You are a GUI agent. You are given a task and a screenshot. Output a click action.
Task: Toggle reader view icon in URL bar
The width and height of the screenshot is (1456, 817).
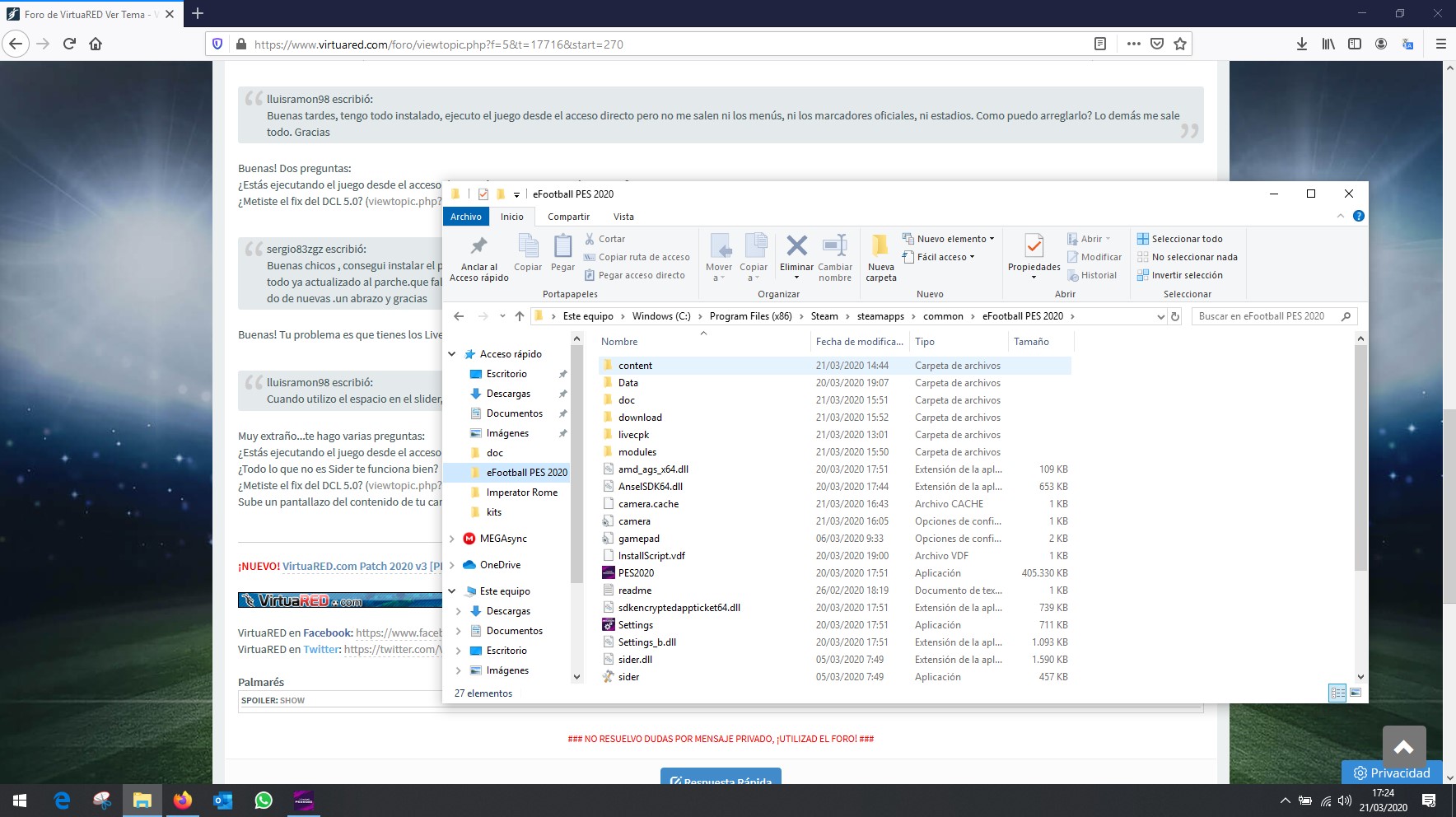tap(1100, 44)
